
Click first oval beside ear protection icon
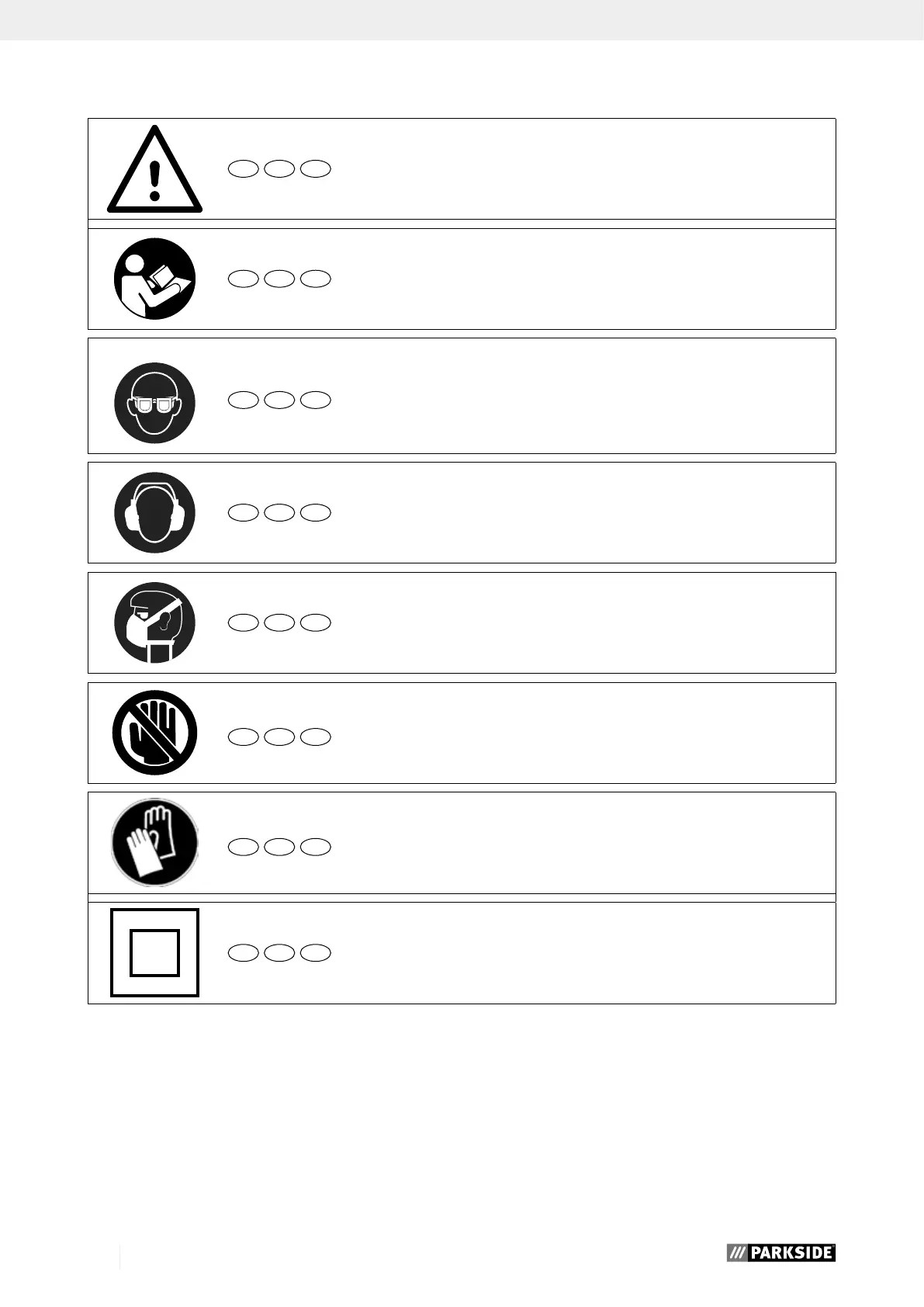243,512
